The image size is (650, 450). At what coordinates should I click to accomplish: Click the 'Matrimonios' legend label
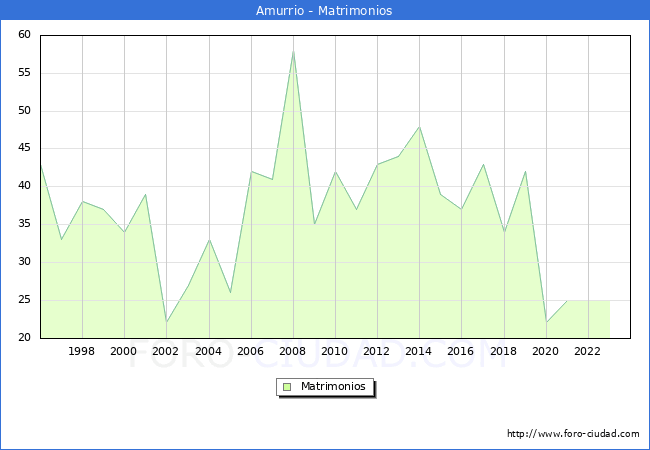click(x=333, y=386)
